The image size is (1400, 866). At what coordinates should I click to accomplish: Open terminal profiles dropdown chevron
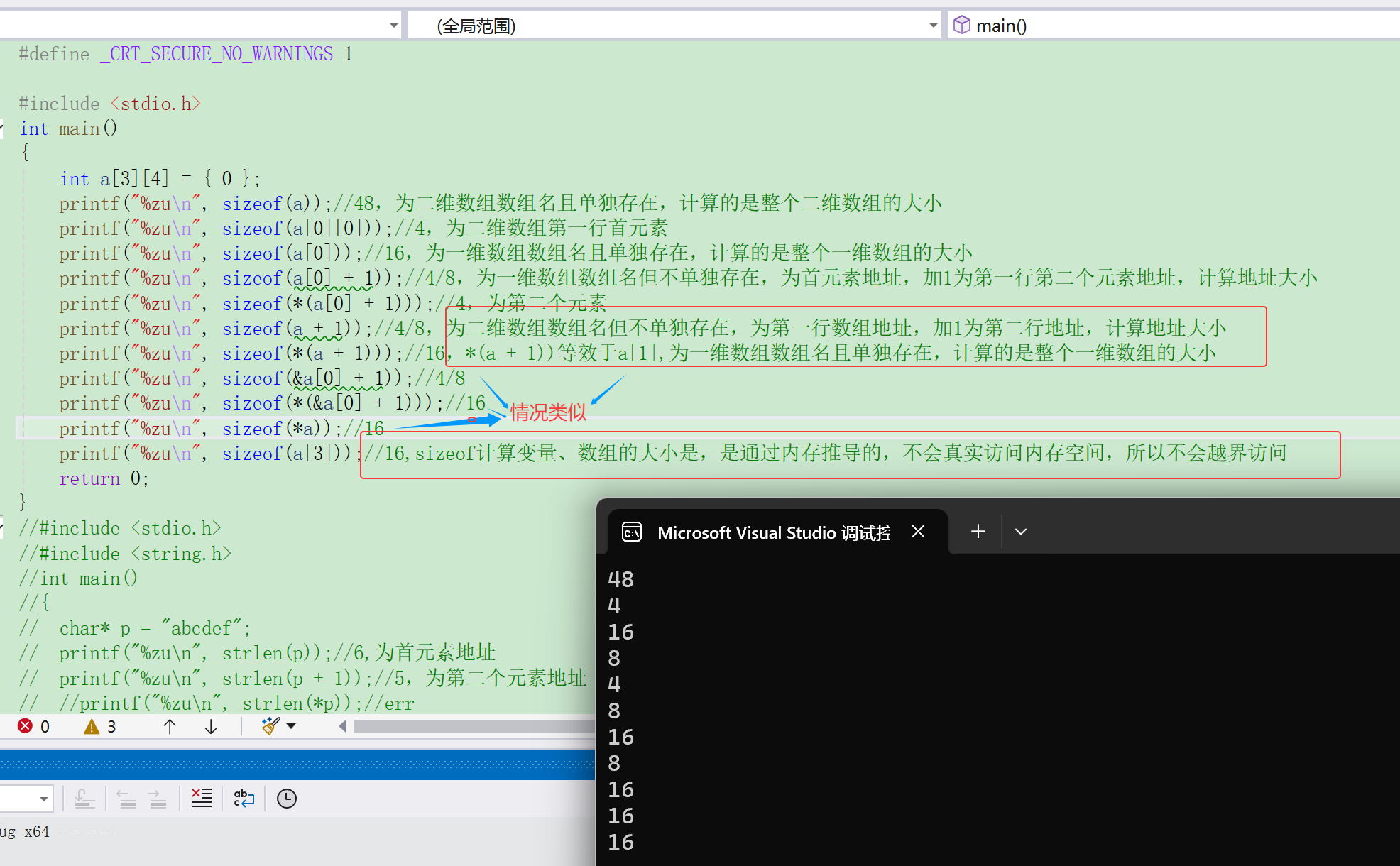1021,531
